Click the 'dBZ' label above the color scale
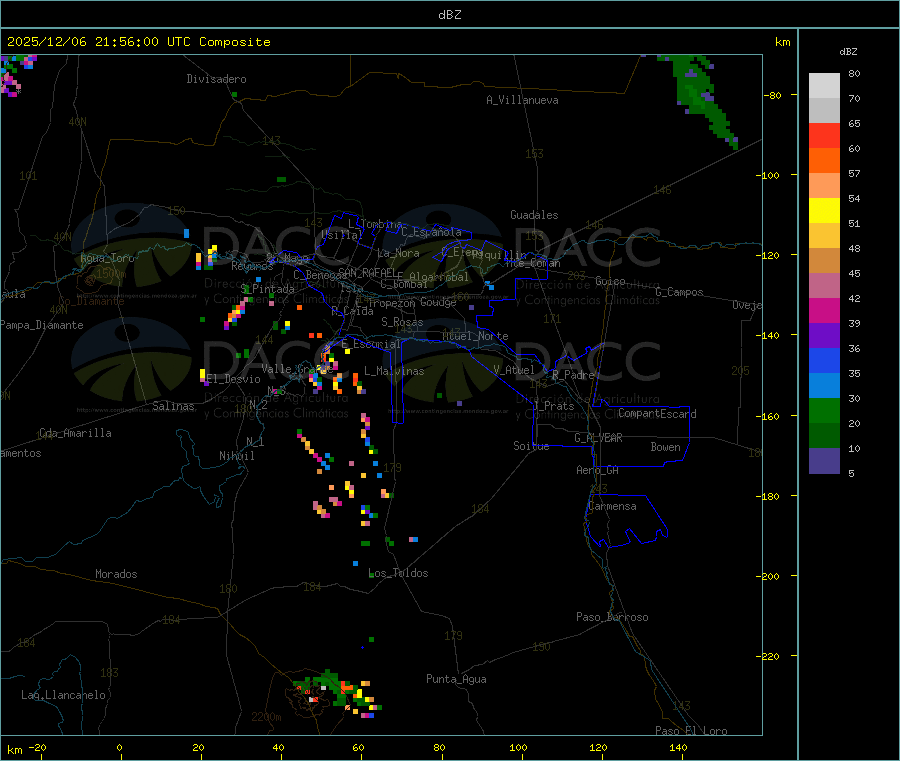 (848, 52)
